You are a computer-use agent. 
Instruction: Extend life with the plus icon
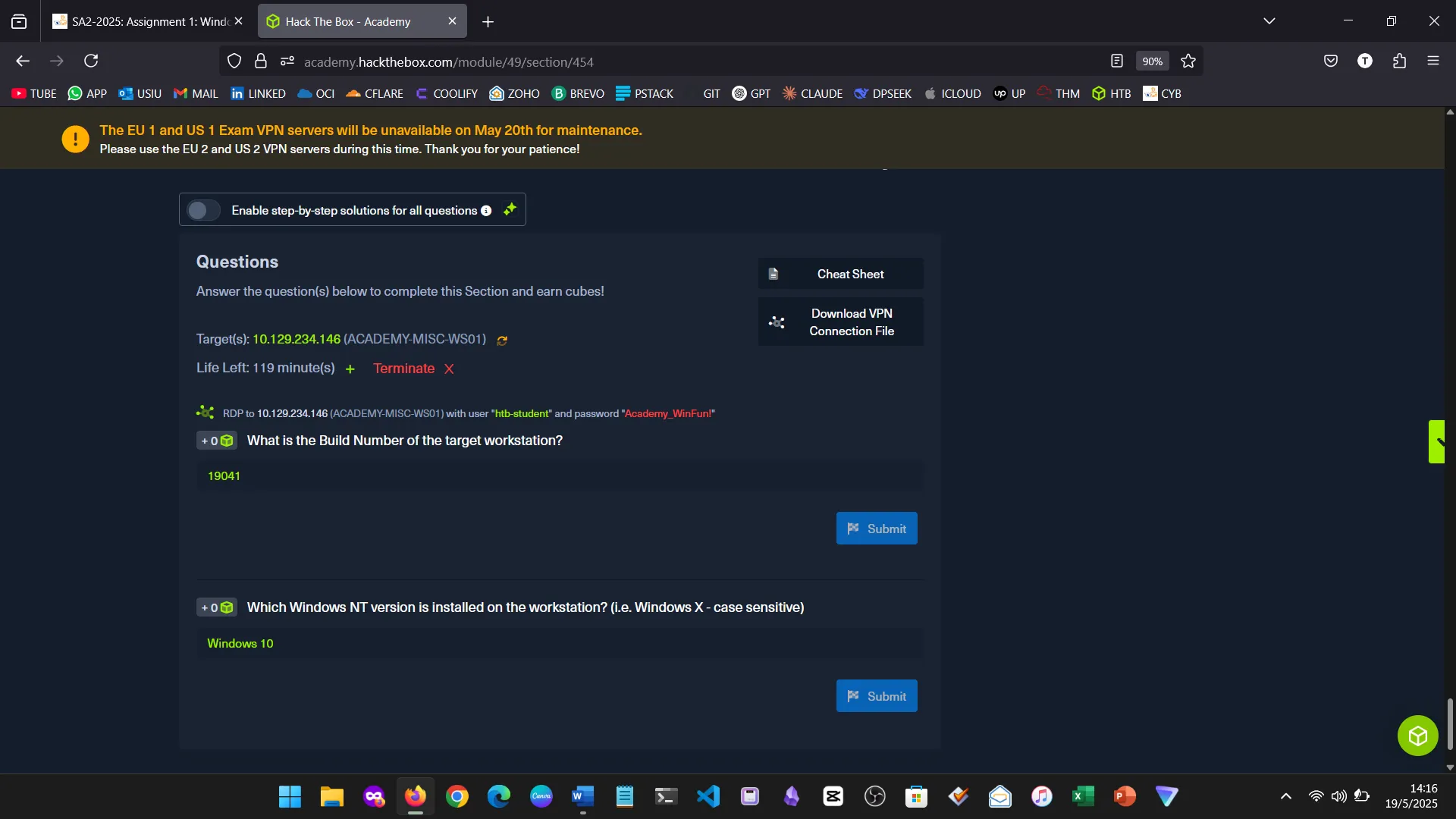[x=350, y=369]
